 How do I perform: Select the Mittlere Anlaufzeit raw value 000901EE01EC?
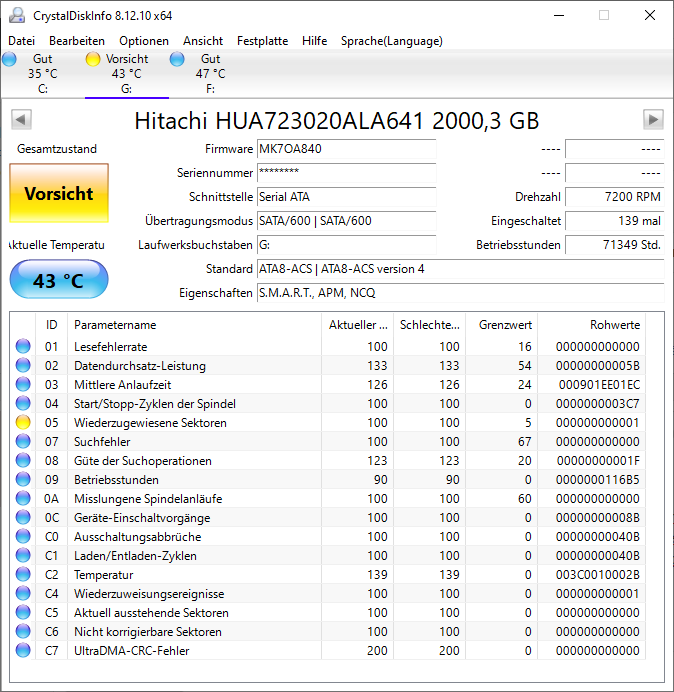[599, 385]
